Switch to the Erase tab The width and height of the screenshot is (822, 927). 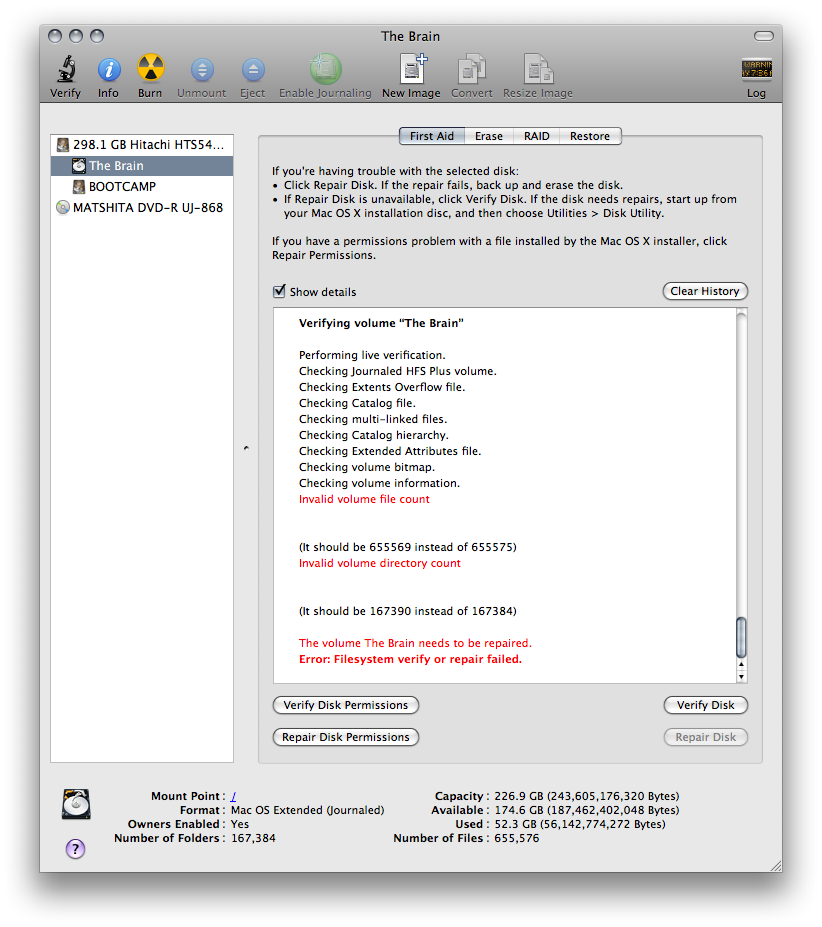pyautogui.click(x=488, y=136)
